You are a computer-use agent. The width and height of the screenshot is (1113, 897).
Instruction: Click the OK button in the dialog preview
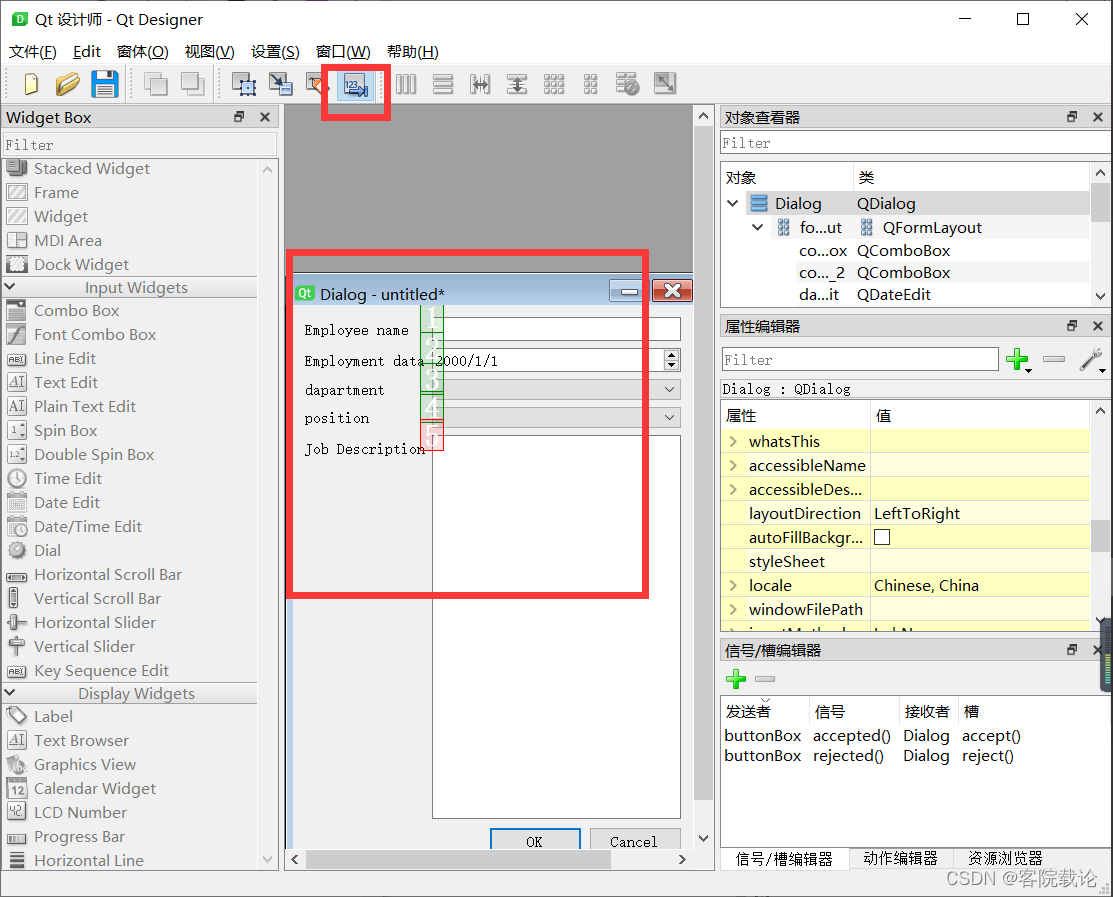(535, 841)
